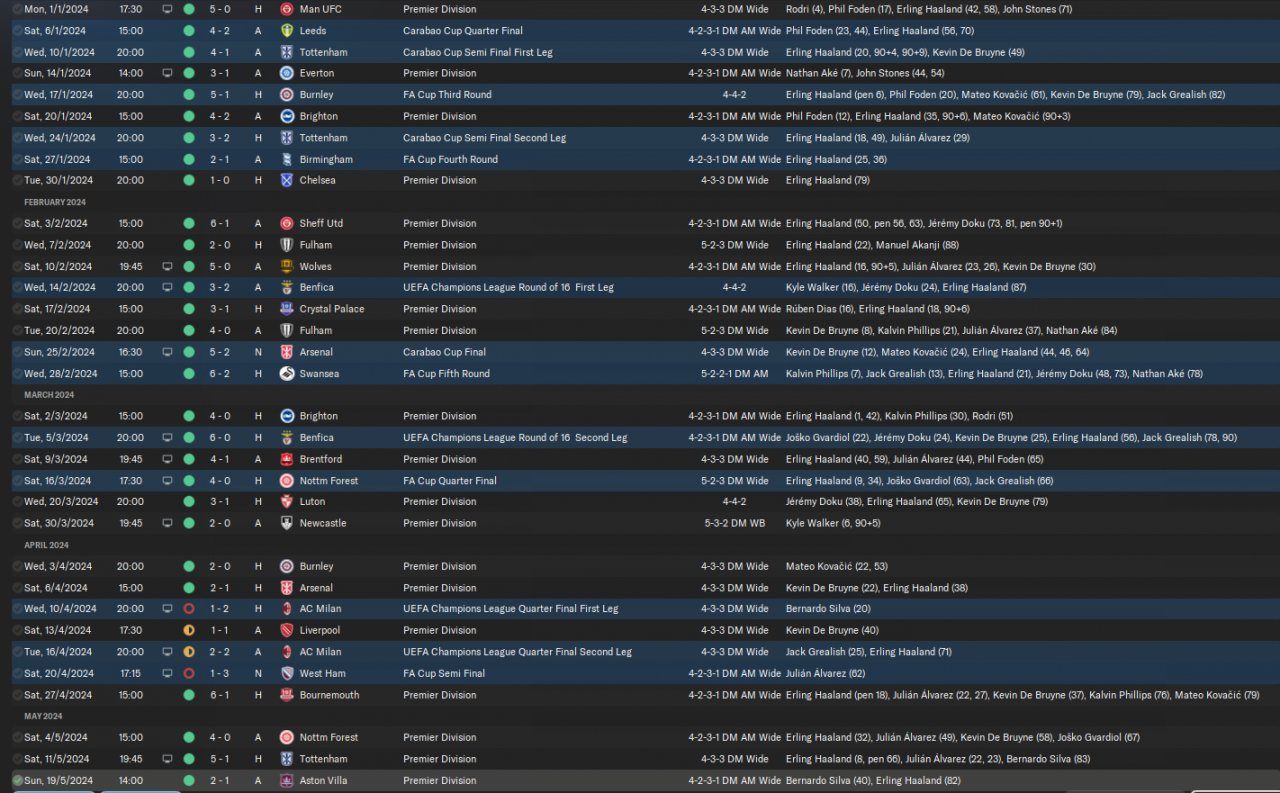Screen dimensions: 1280x793
Task: Click the Swansea club badge
Action: 287,374
